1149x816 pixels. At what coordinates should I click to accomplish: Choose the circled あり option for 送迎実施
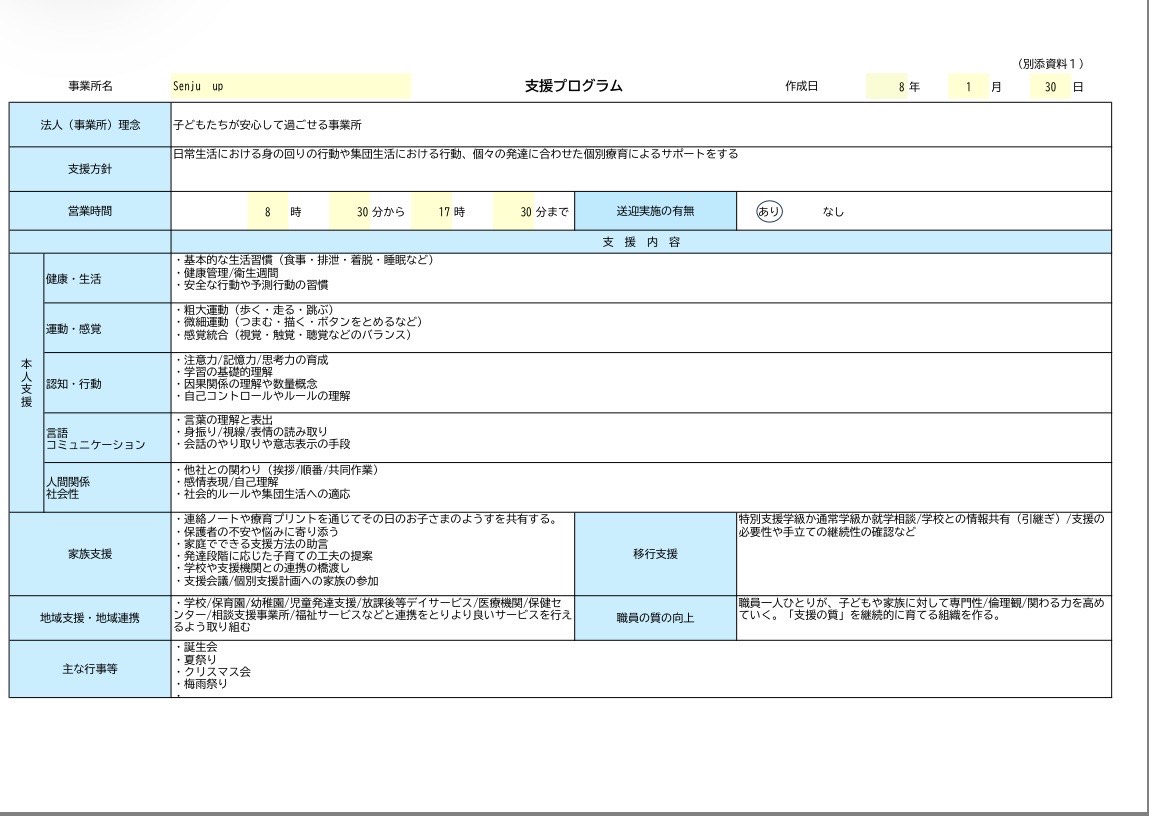tap(769, 212)
